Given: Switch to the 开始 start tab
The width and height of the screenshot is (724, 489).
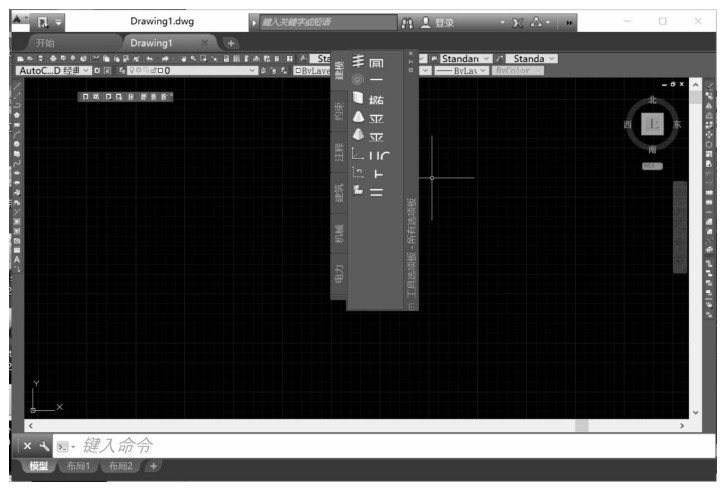Looking at the screenshot, I should [47, 43].
